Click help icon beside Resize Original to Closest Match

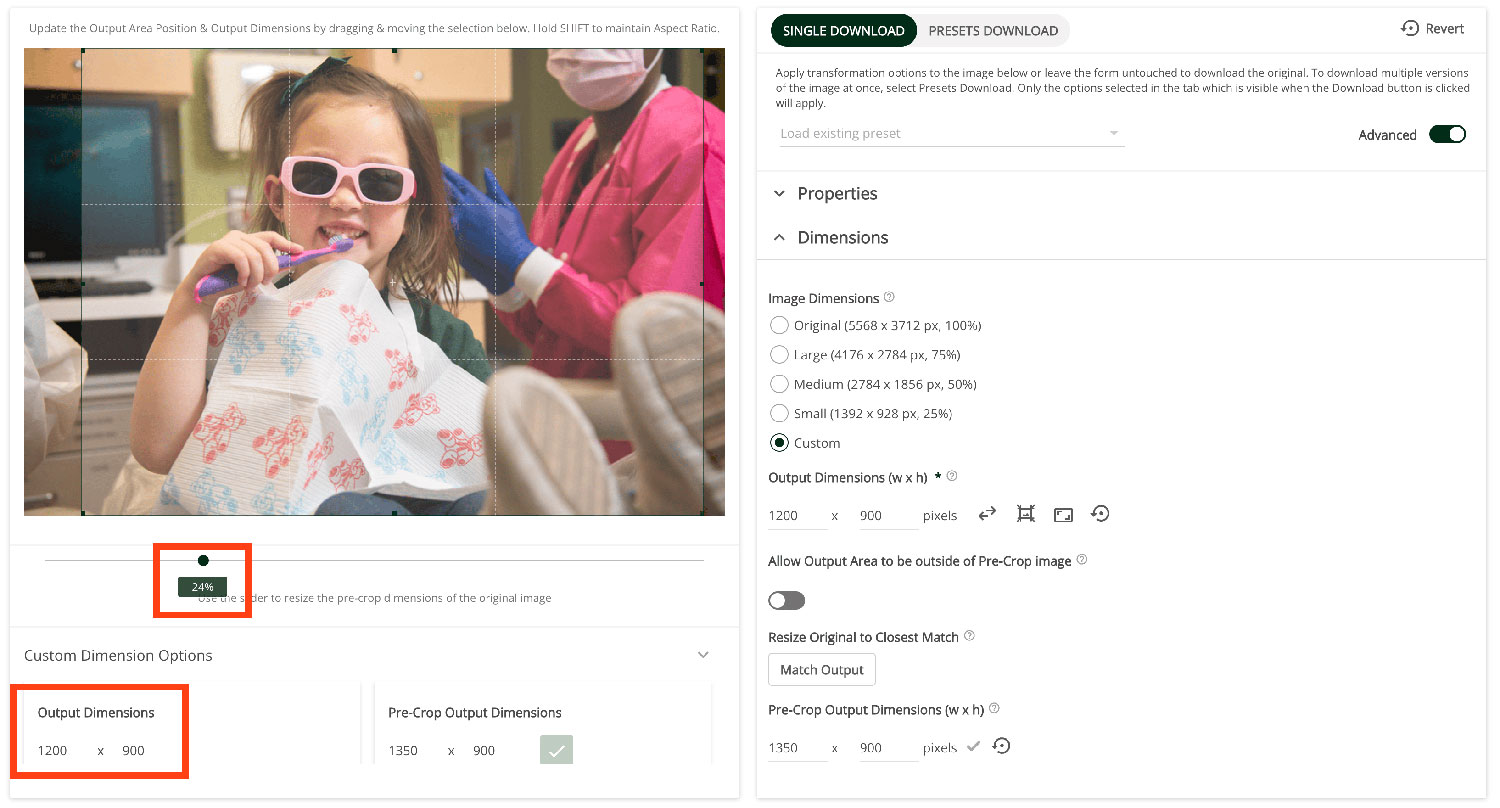pyautogui.click(x=969, y=636)
